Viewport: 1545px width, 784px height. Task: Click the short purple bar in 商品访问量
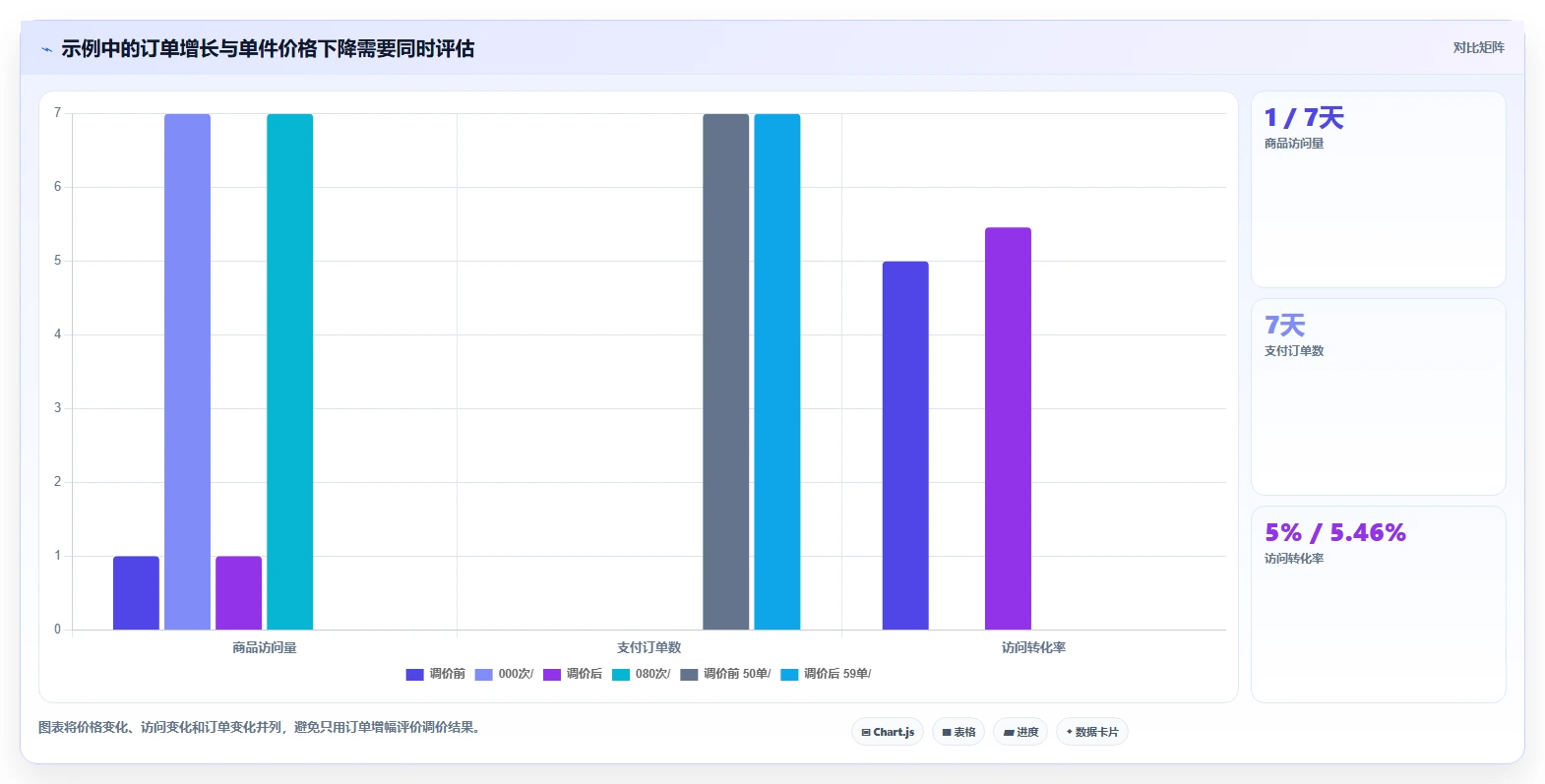pos(239,593)
